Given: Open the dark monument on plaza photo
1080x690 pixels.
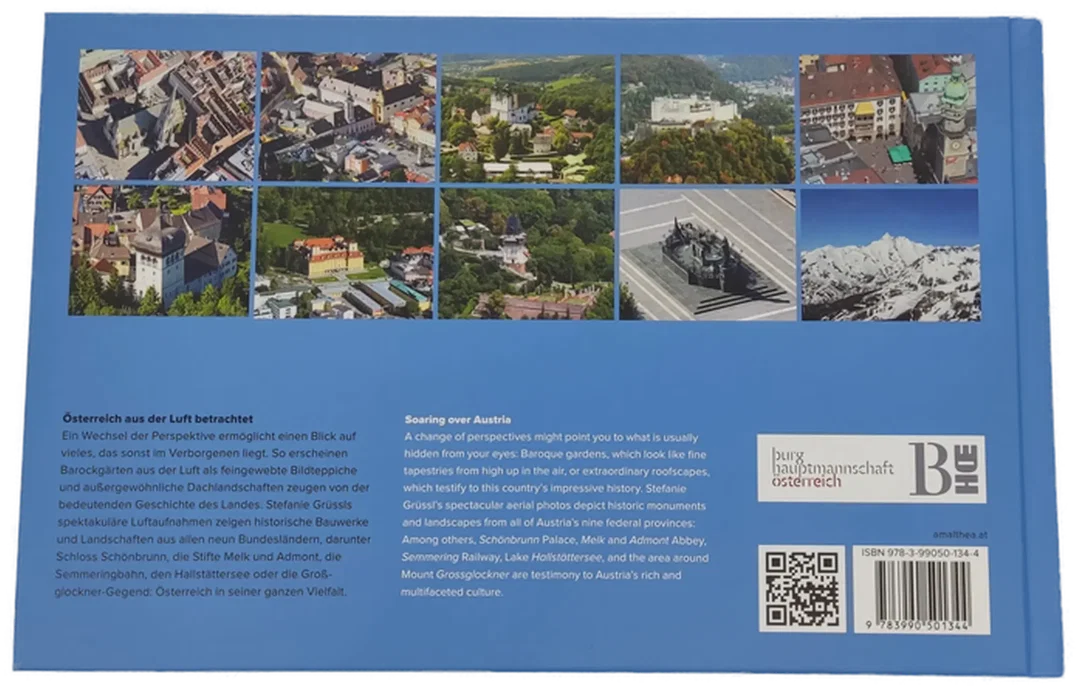Looking at the screenshot, I should click(x=708, y=255).
